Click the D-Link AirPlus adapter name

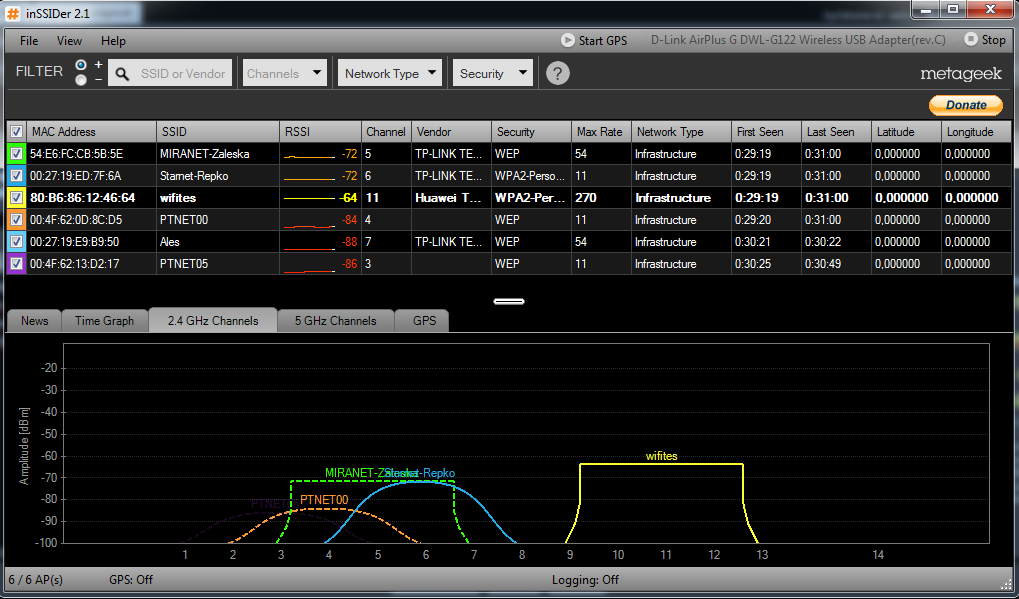pos(798,40)
